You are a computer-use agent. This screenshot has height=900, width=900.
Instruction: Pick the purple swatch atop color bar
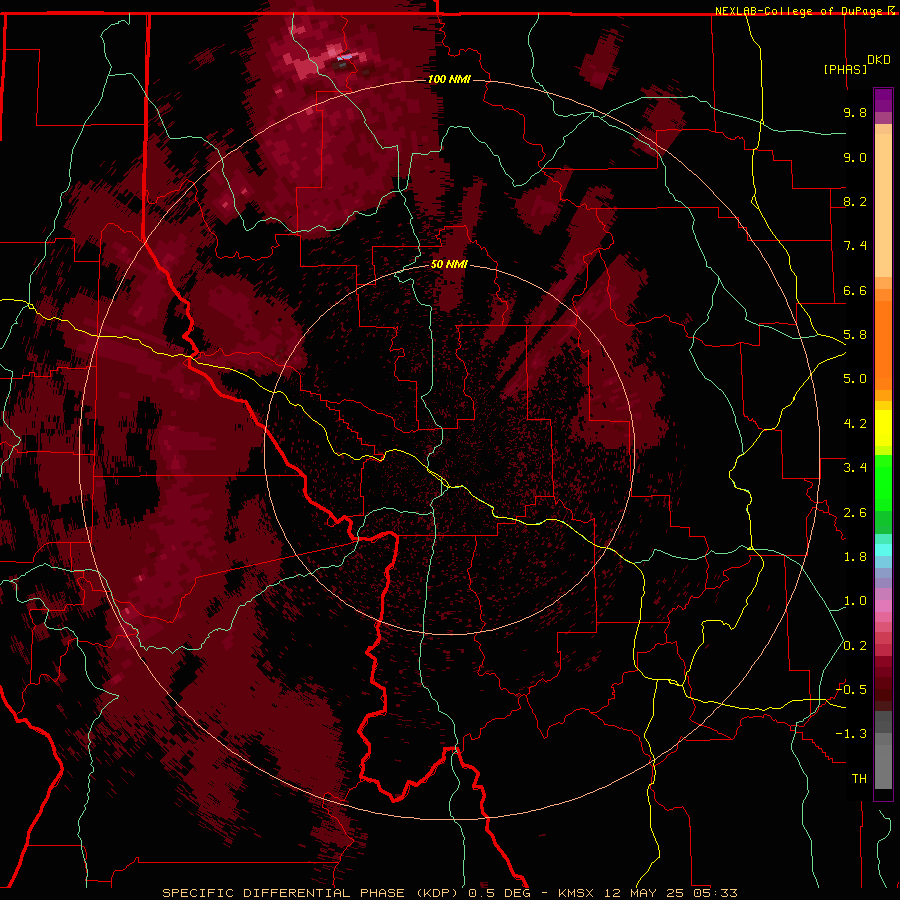pyautogui.click(x=883, y=100)
